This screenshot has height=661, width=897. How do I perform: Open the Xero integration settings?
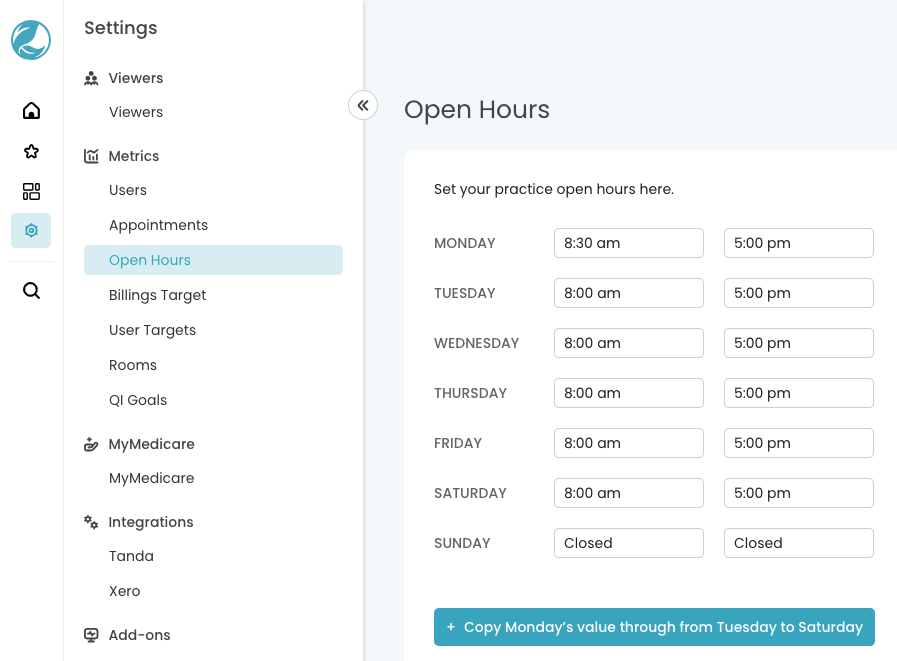pos(125,591)
